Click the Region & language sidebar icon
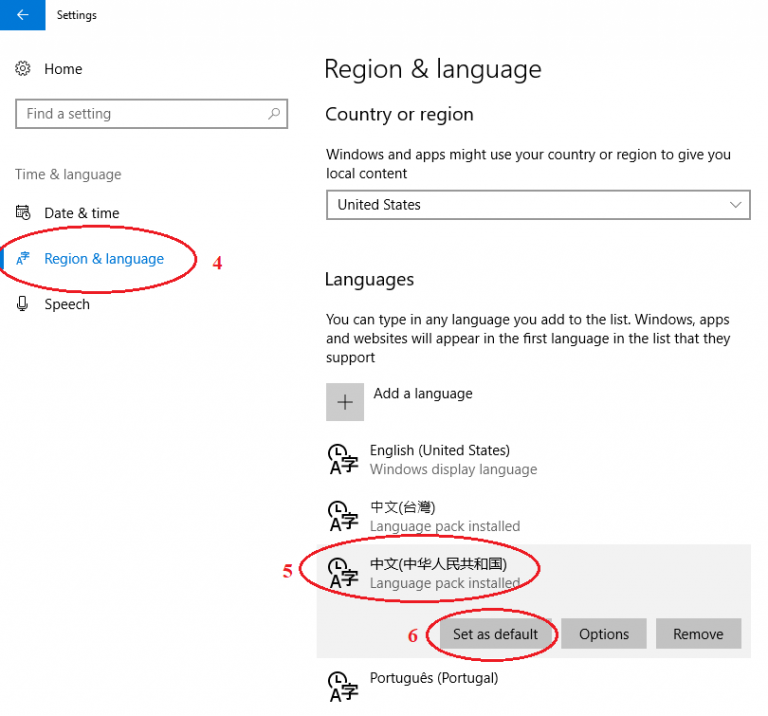The height and width of the screenshot is (716, 768). (x=23, y=259)
